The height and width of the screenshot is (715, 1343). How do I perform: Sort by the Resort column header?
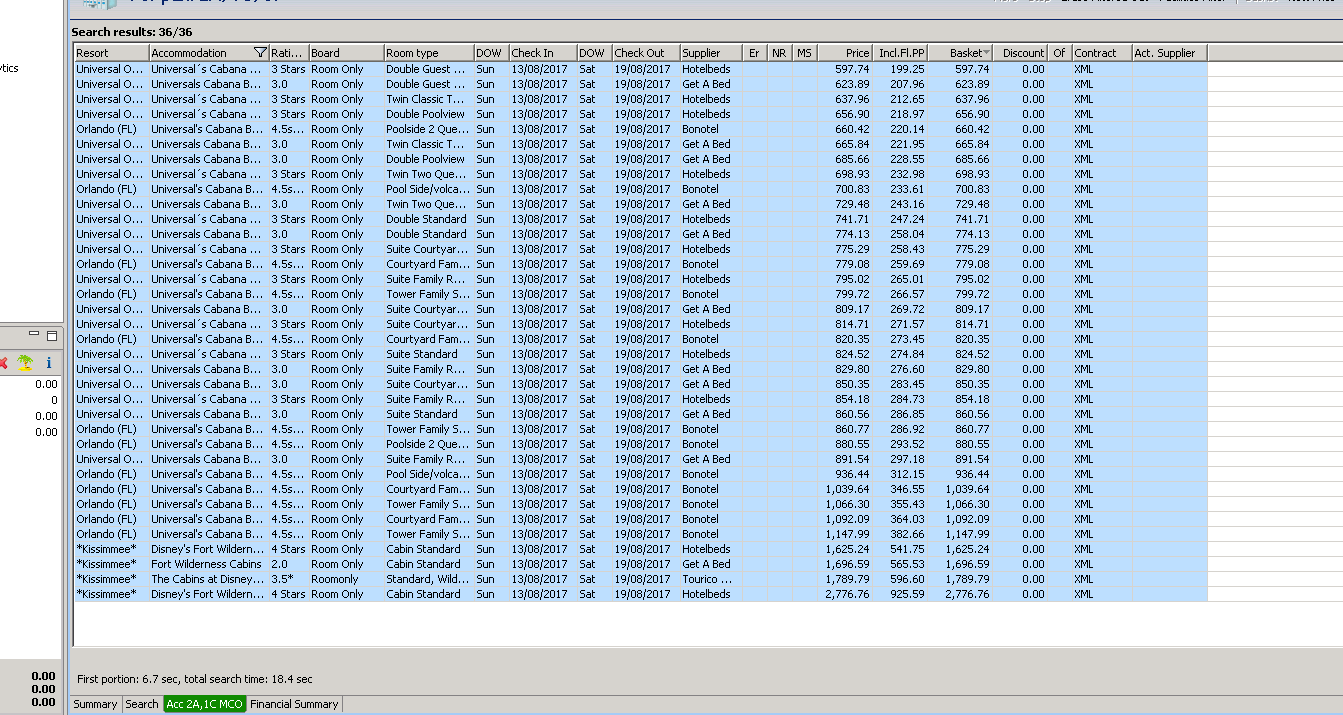click(x=112, y=53)
